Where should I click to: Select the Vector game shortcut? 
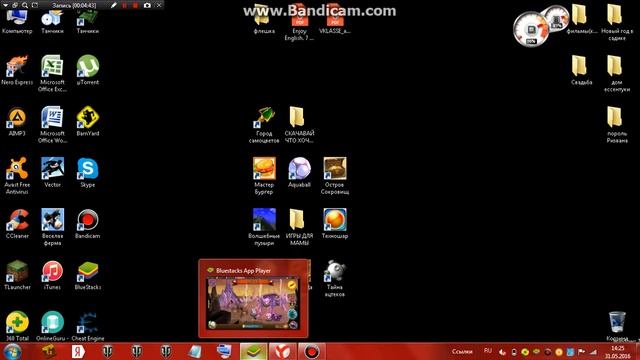click(x=52, y=173)
